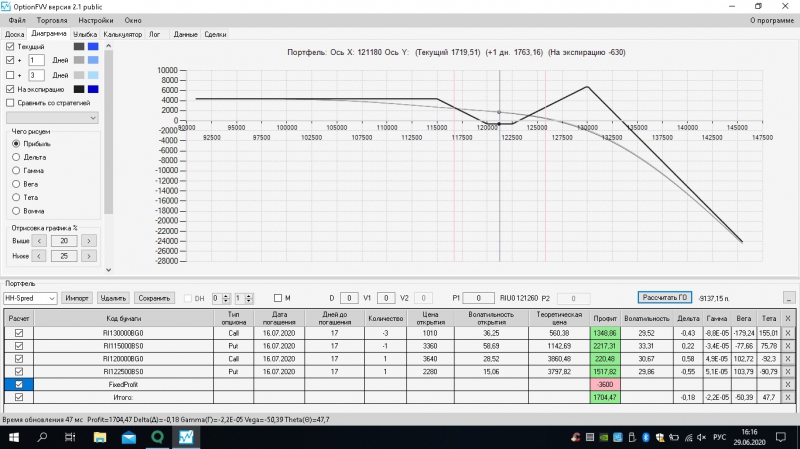Image resolution: width=800 pixels, height=449 pixels.
Task: Increase the Выше cutoff with right arrow
Action: [x=89, y=241]
